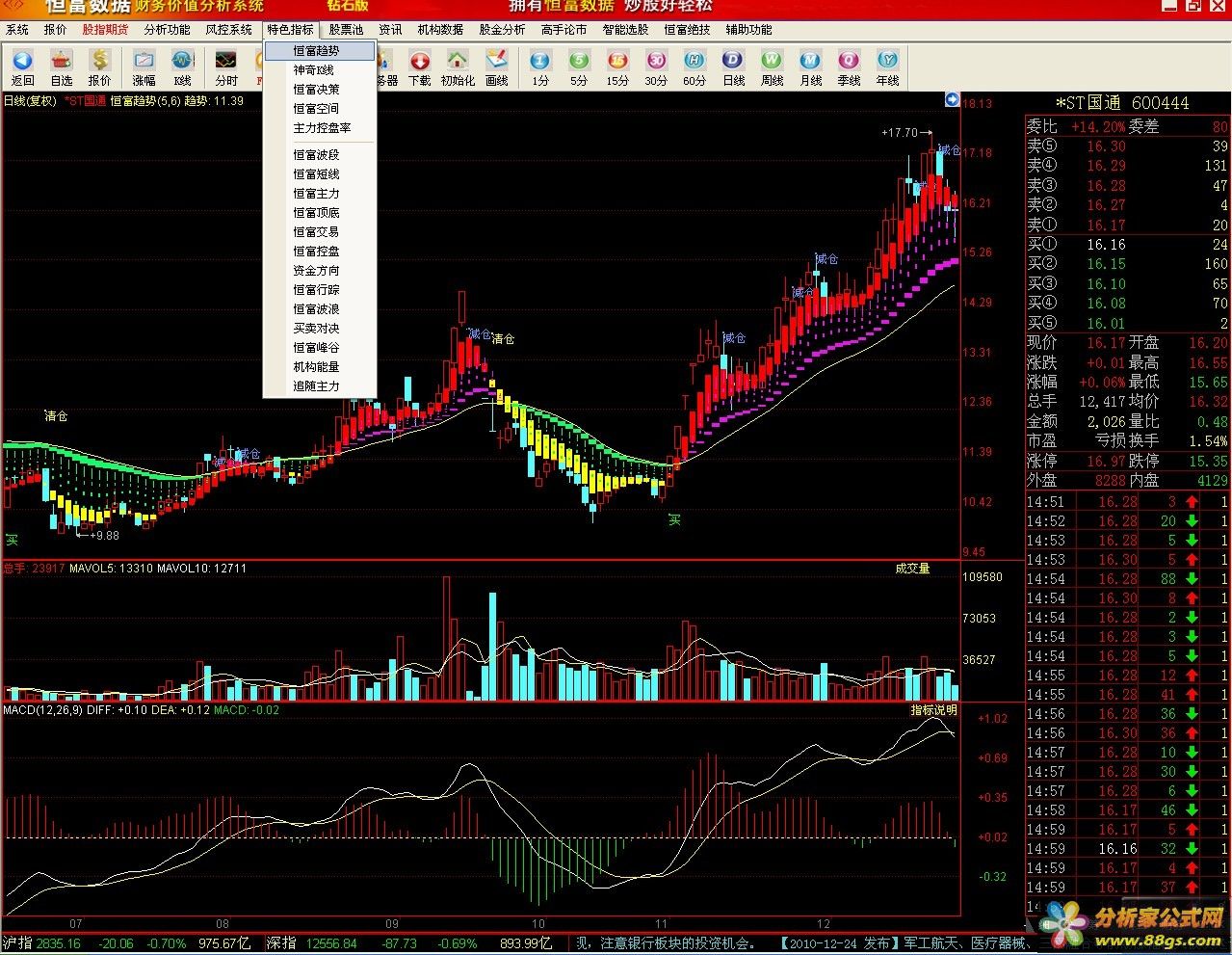Image resolution: width=1232 pixels, height=955 pixels.
Task: Close the open 特色指标 menu
Action: 291,30
